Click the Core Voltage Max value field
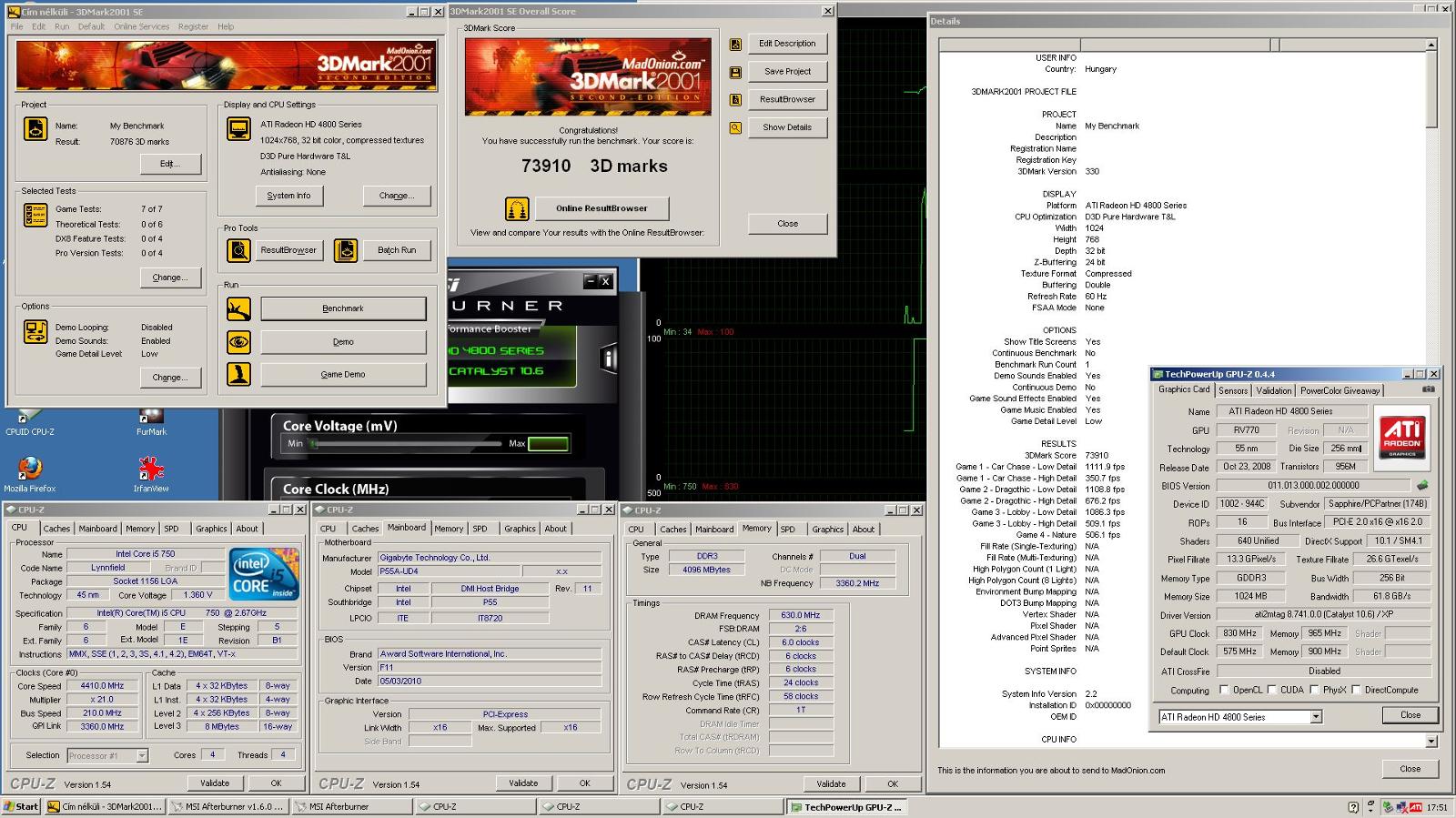The width and height of the screenshot is (1456, 818). point(548,444)
